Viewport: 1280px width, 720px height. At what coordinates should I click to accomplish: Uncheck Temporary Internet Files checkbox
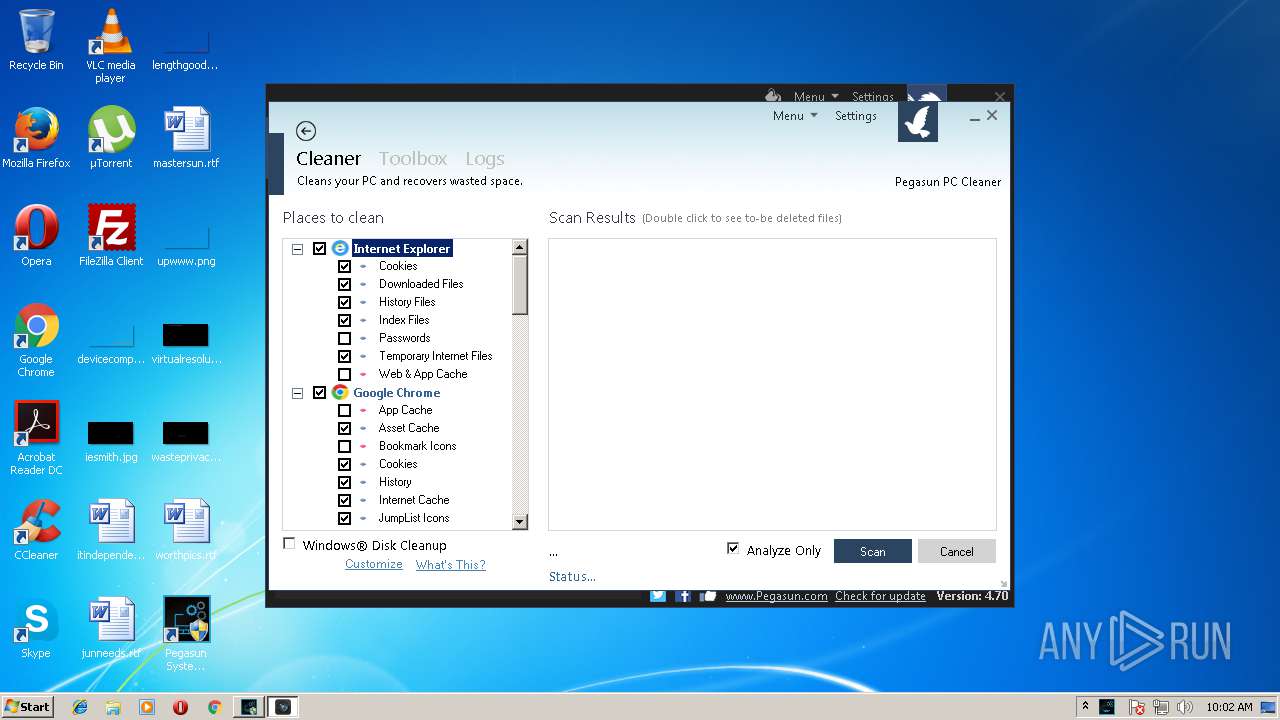tap(344, 357)
